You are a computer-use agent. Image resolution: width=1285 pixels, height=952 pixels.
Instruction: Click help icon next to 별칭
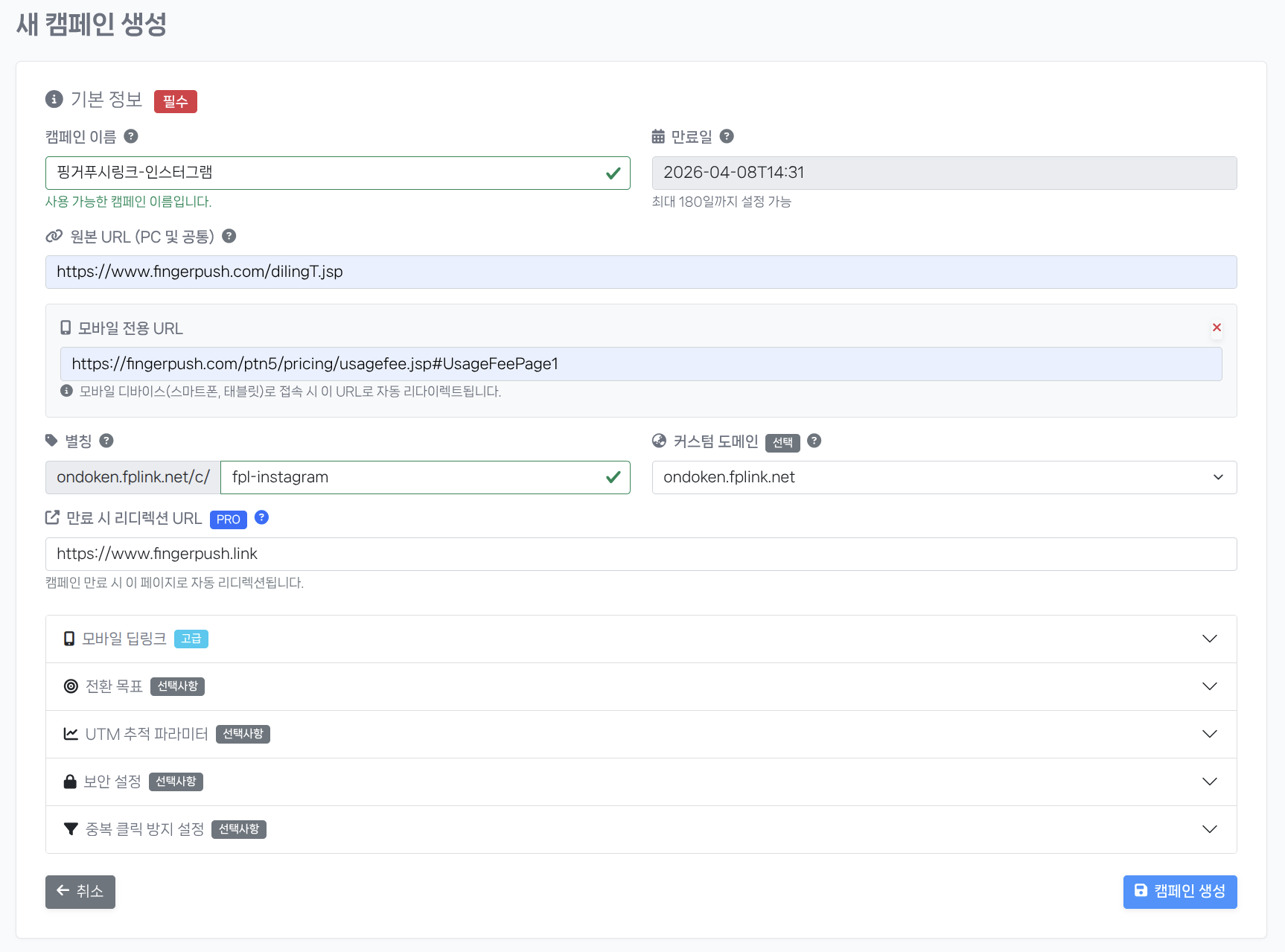106,441
